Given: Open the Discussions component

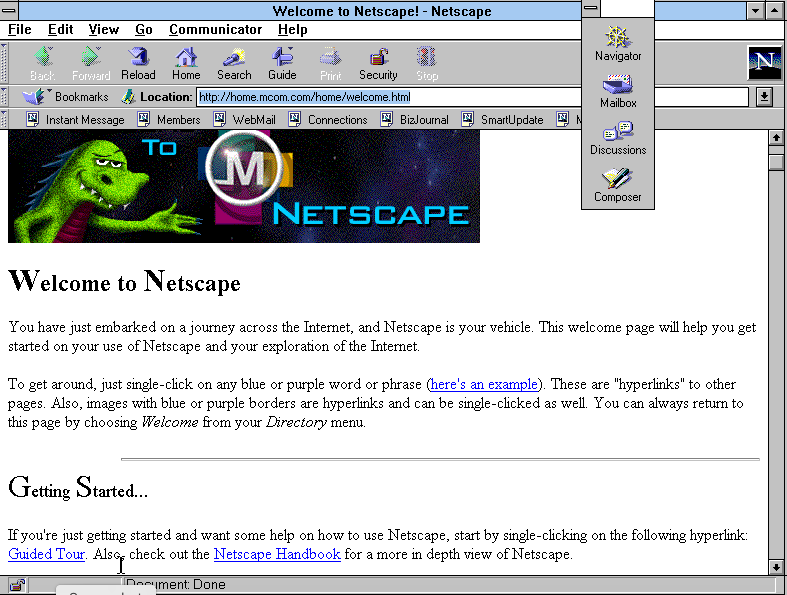Looking at the screenshot, I should [618, 138].
